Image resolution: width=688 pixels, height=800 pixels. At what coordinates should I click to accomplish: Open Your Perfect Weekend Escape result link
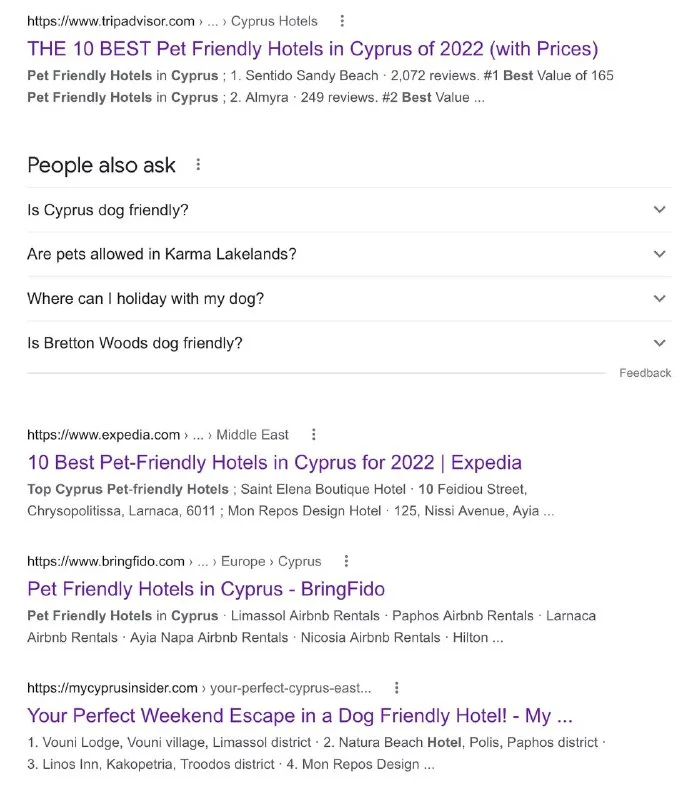pyautogui.click(x=299, y=716)
